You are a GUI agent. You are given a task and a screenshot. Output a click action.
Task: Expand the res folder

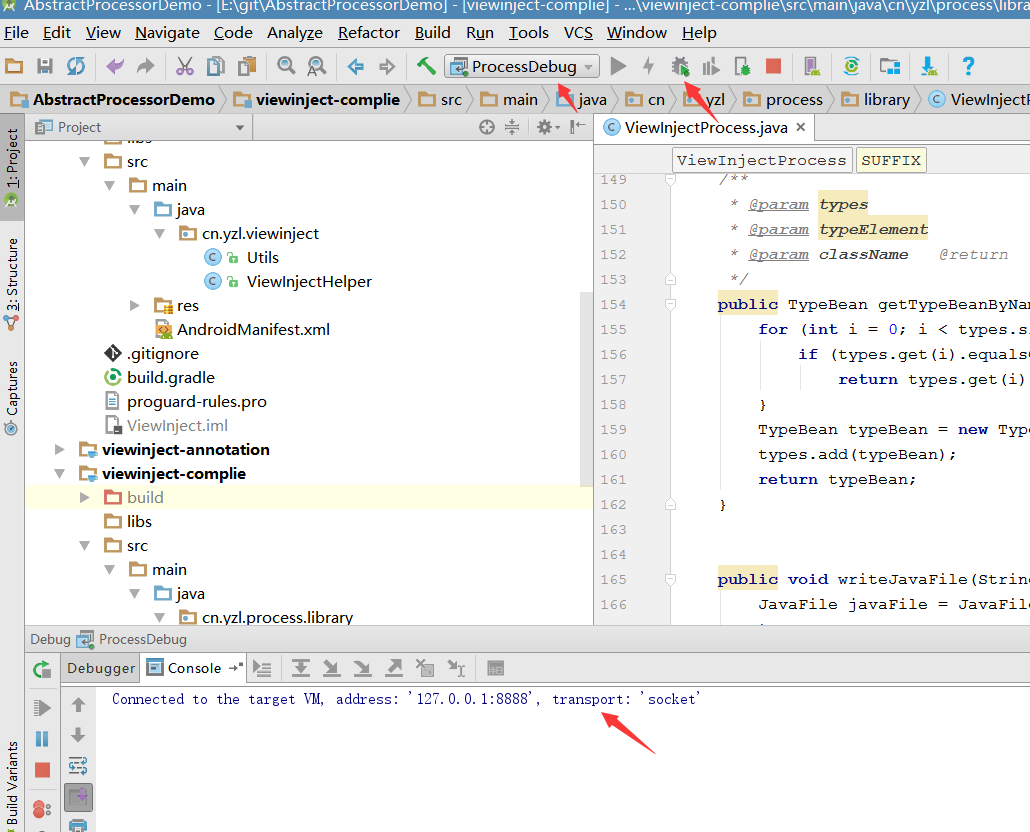click(135, 305)
